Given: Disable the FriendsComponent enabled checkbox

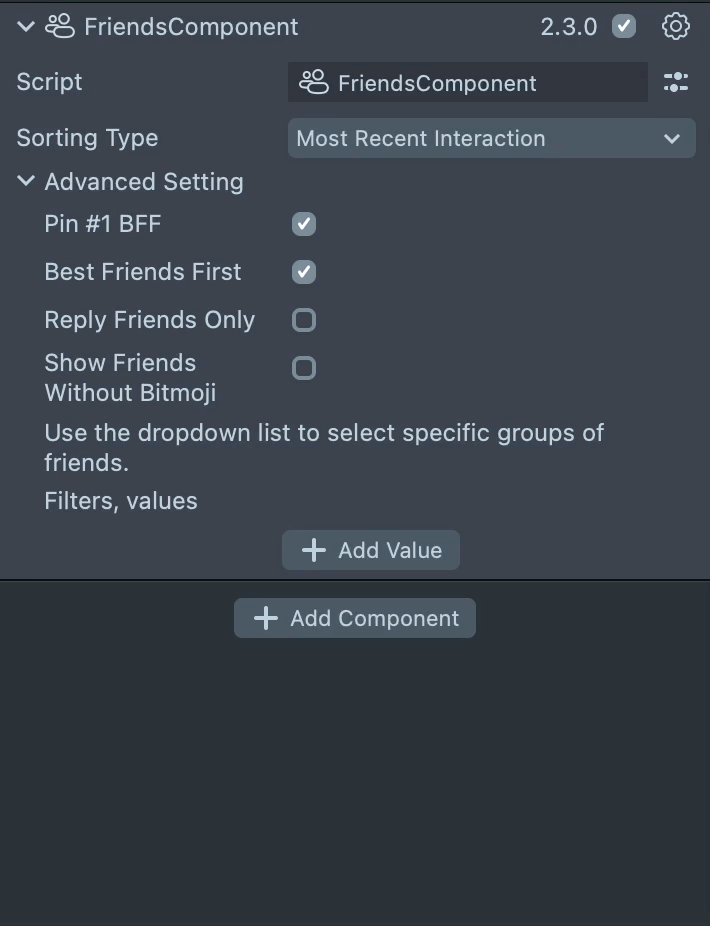Looking at the screenshot, I should coord(624,27).
